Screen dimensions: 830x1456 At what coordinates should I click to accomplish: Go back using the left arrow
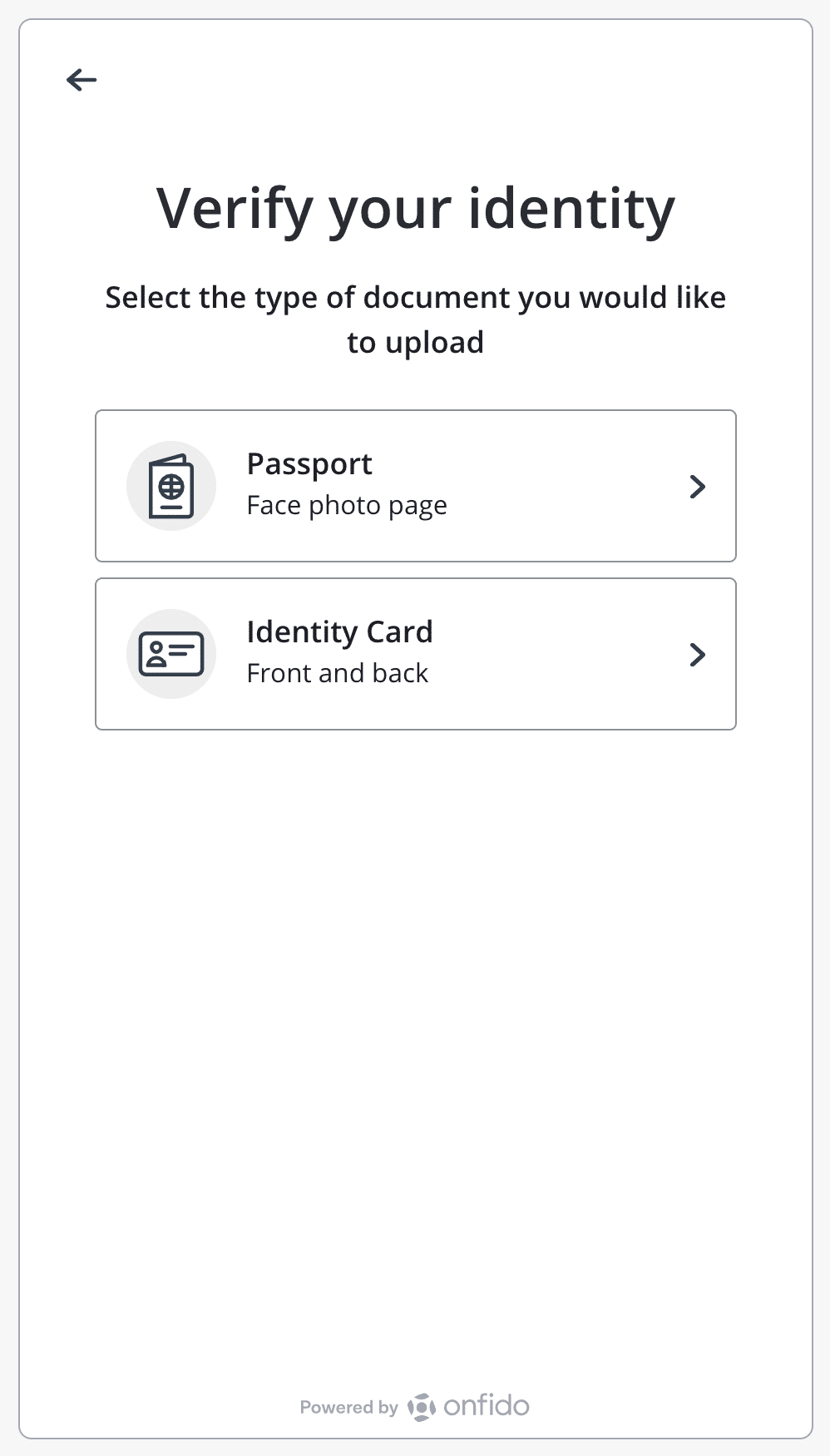click(x=82, y=80)
